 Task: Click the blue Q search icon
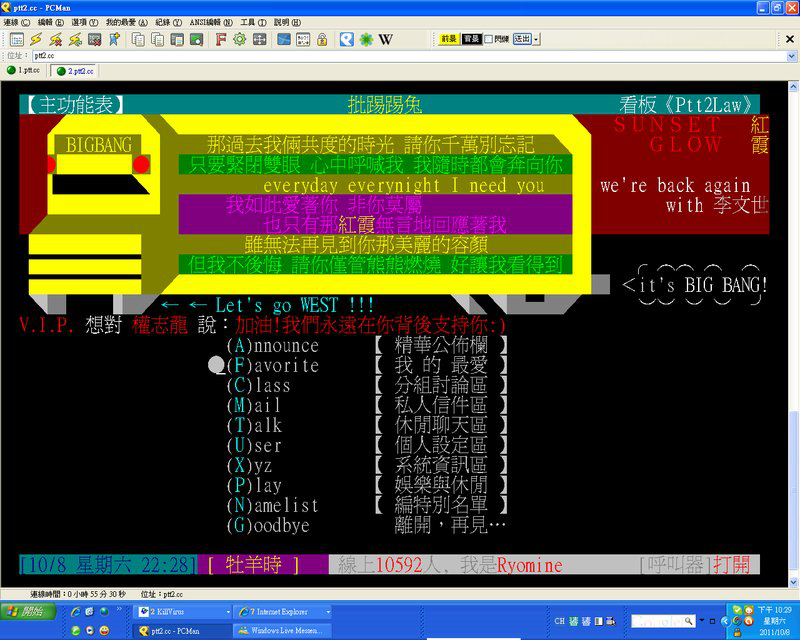point(346,40)
